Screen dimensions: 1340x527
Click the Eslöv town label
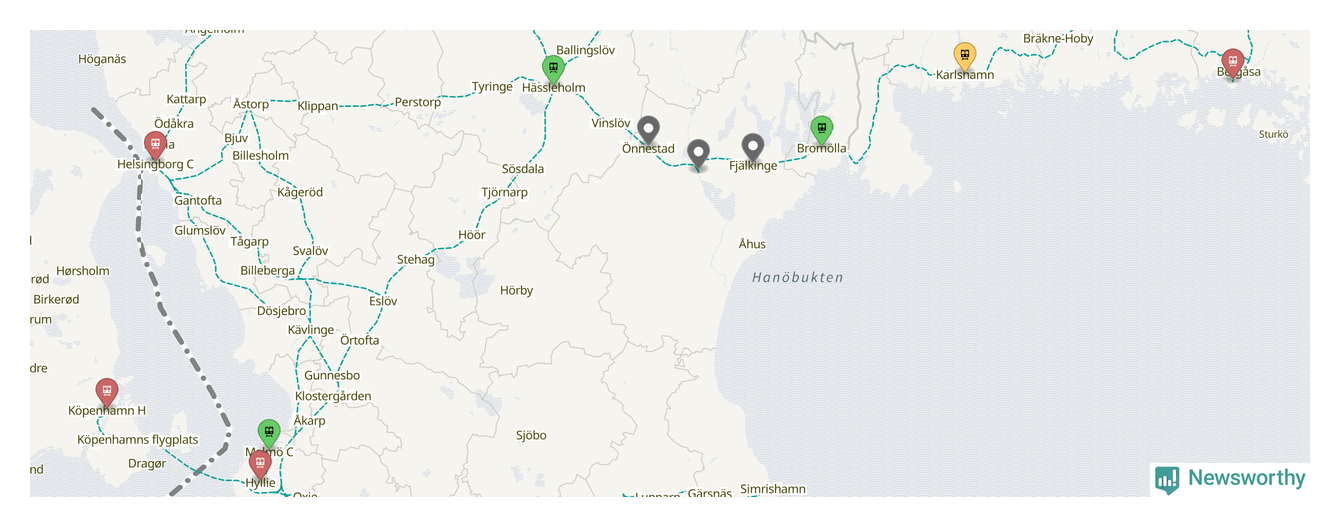[383, 301]
